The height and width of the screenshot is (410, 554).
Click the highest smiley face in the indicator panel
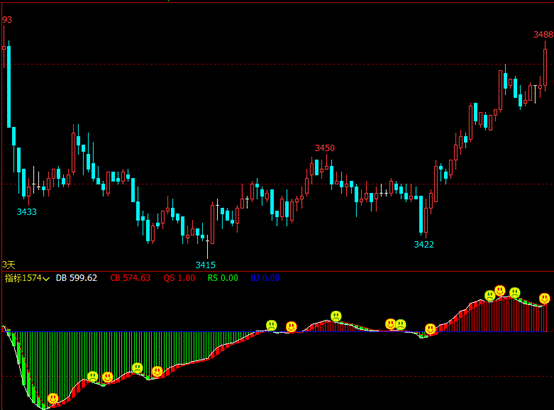point(500,291)
